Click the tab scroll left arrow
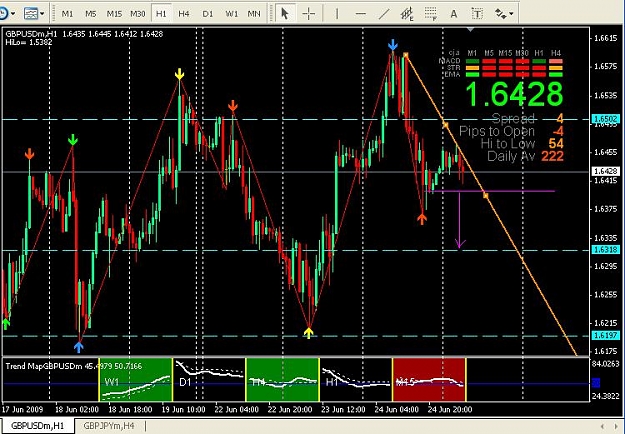Viewport: 625px width, 434px height. click(x=602, y=426)
